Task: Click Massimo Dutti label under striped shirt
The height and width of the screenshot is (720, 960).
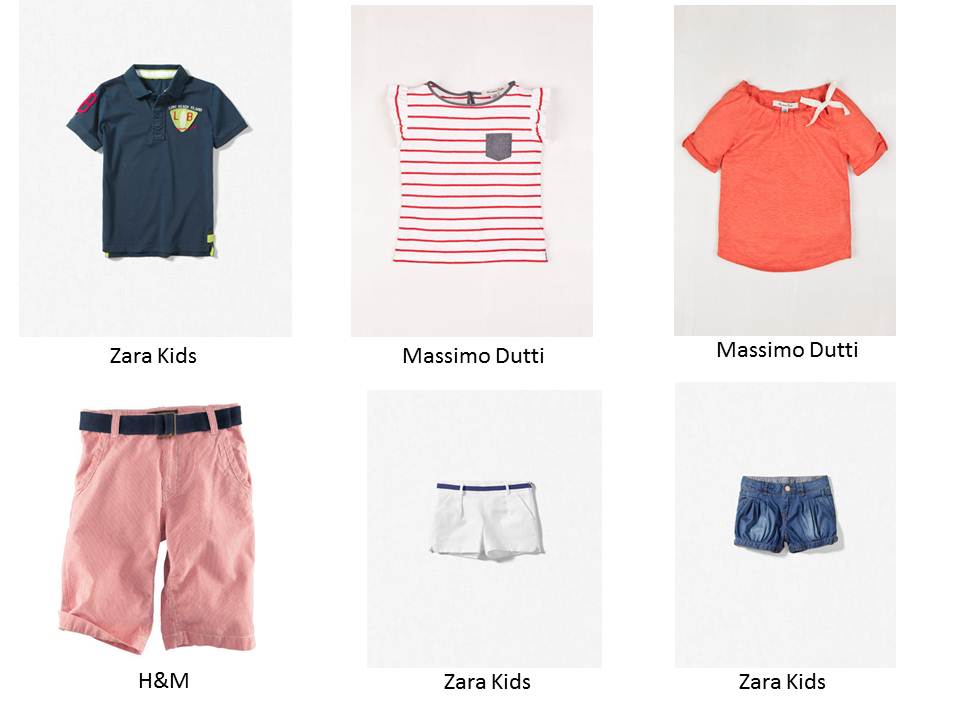Action: [x=473, y=356]
